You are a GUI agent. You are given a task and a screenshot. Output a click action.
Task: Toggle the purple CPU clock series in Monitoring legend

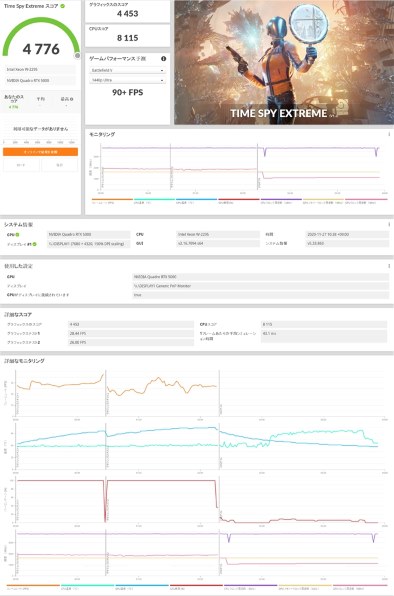pos(281,201)
